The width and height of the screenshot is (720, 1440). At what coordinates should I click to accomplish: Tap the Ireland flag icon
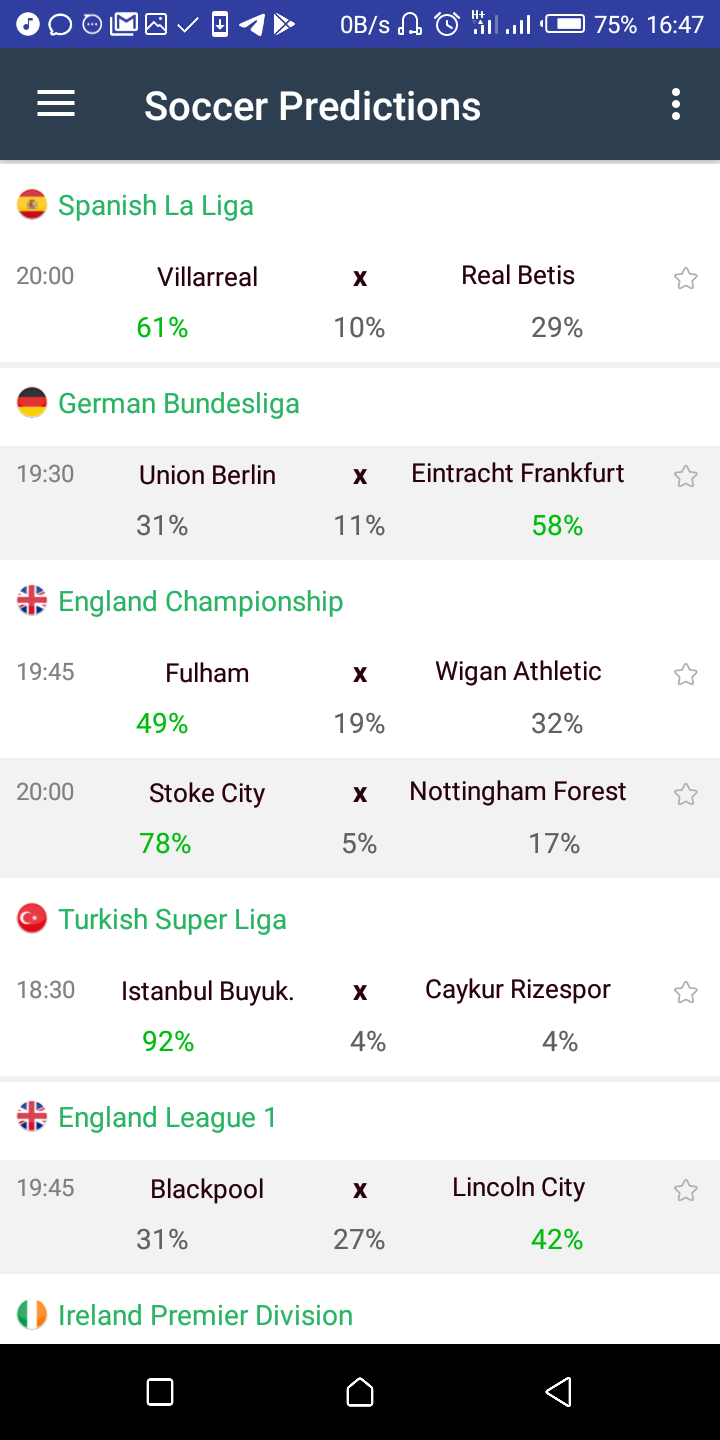pyautogui.click(x=32, y=1315)
